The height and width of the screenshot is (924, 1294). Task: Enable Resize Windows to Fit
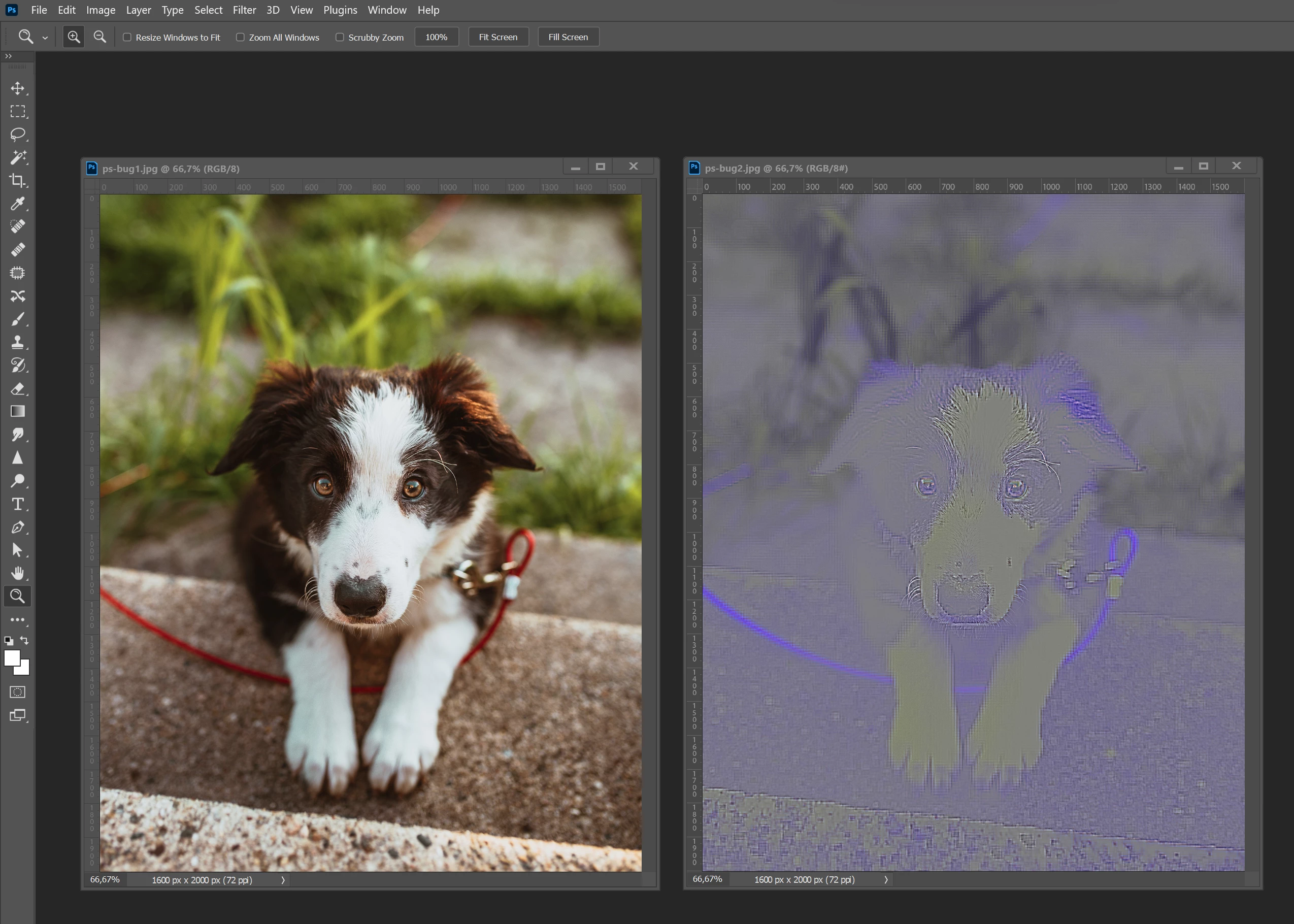(127, 37)
